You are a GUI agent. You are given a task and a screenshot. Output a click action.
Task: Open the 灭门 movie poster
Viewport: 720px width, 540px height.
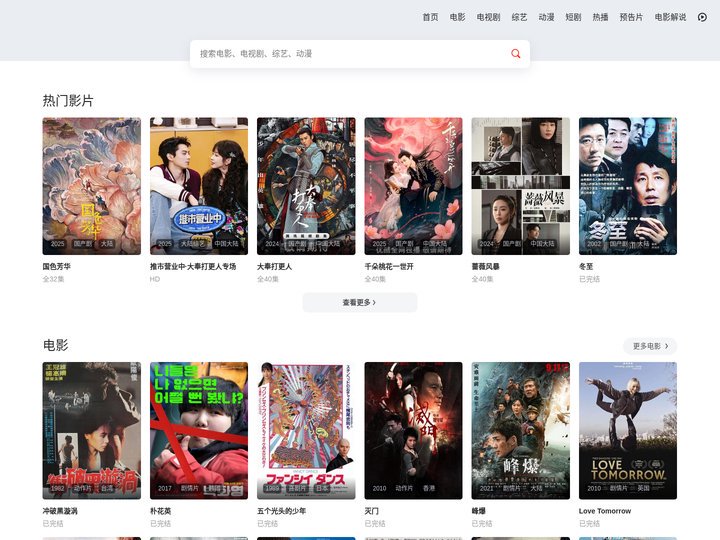(x=413, y=431)
